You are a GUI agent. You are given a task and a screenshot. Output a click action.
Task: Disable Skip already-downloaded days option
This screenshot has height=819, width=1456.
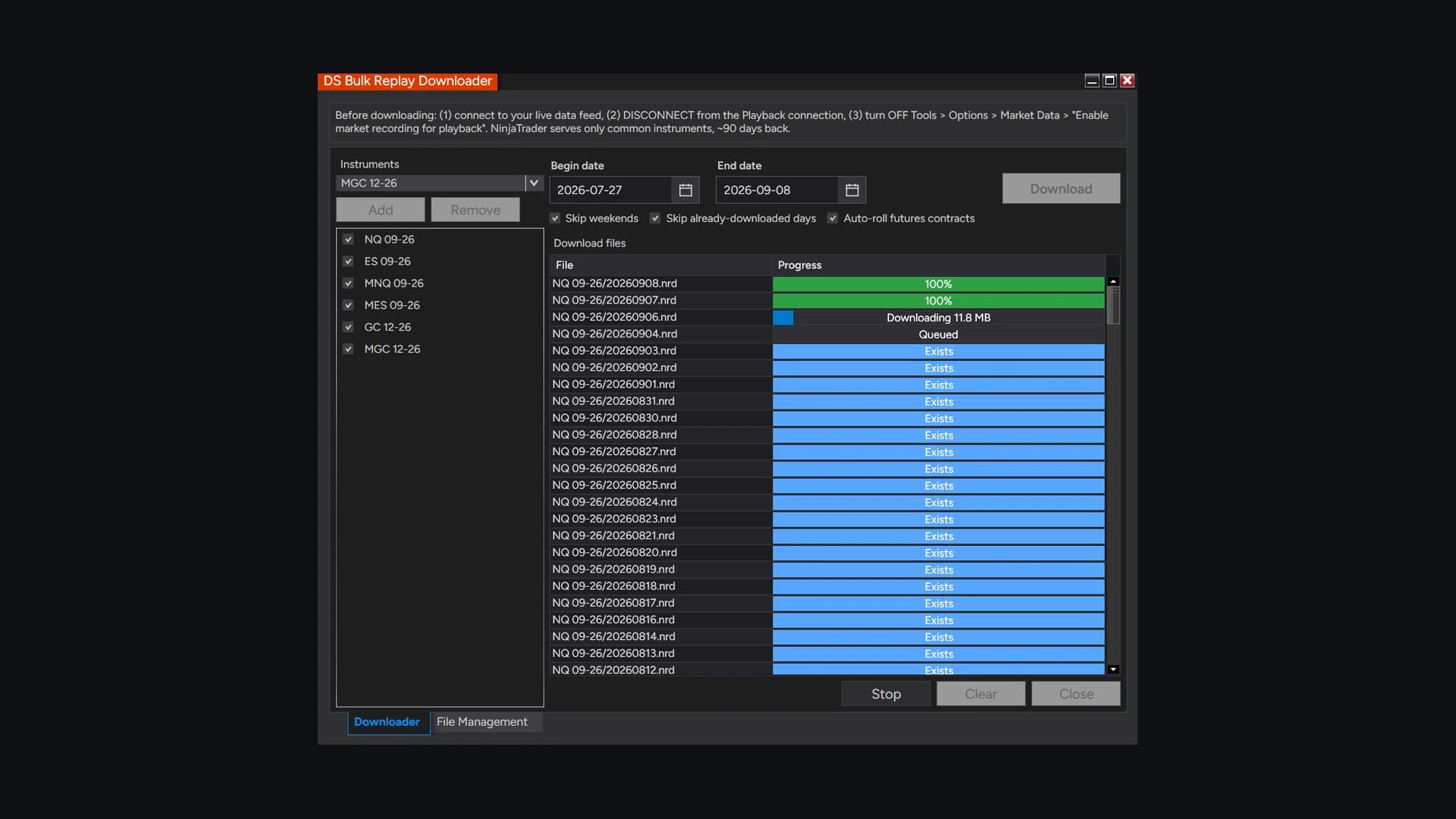click(x=655, y=218)
